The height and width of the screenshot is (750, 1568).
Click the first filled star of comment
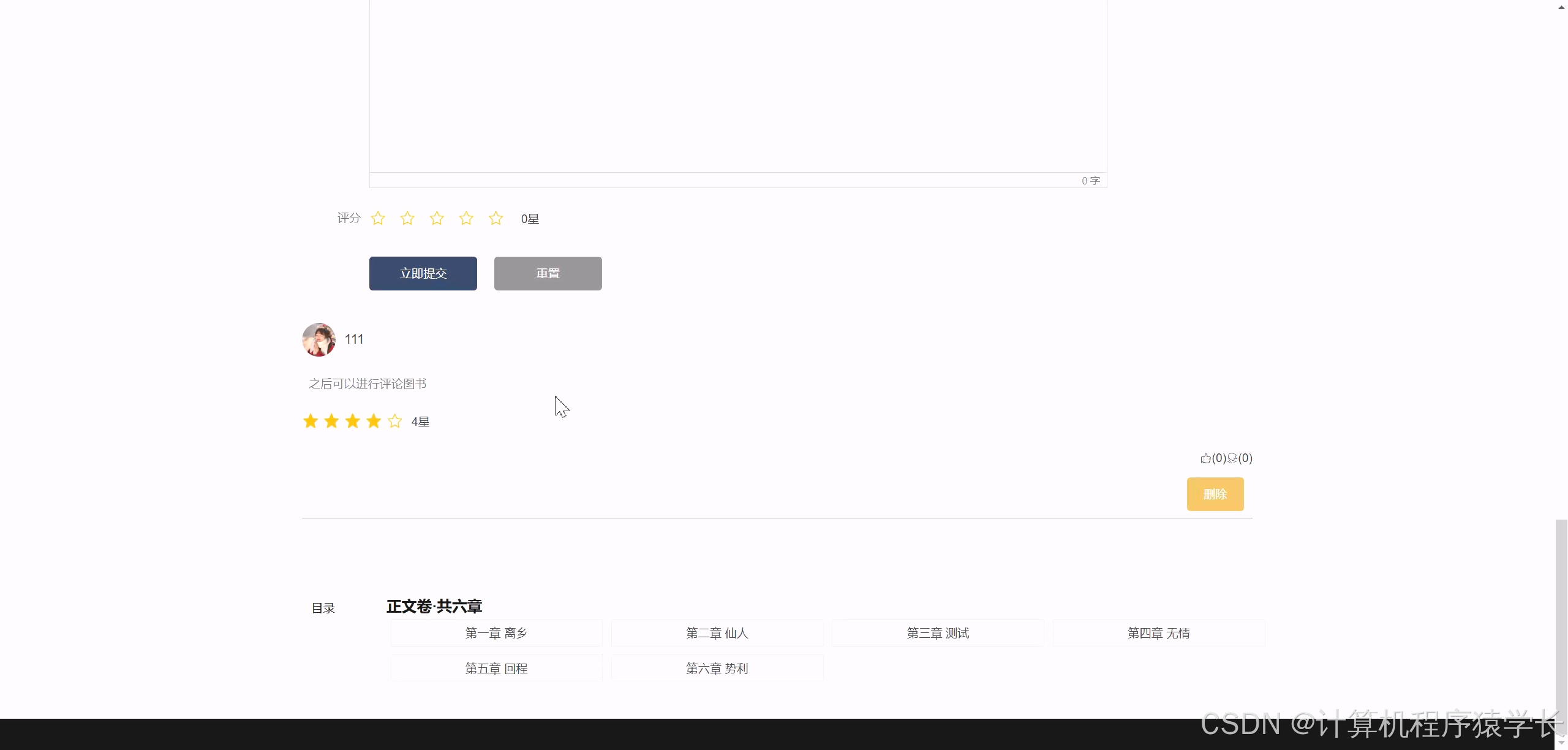(311, 421)
